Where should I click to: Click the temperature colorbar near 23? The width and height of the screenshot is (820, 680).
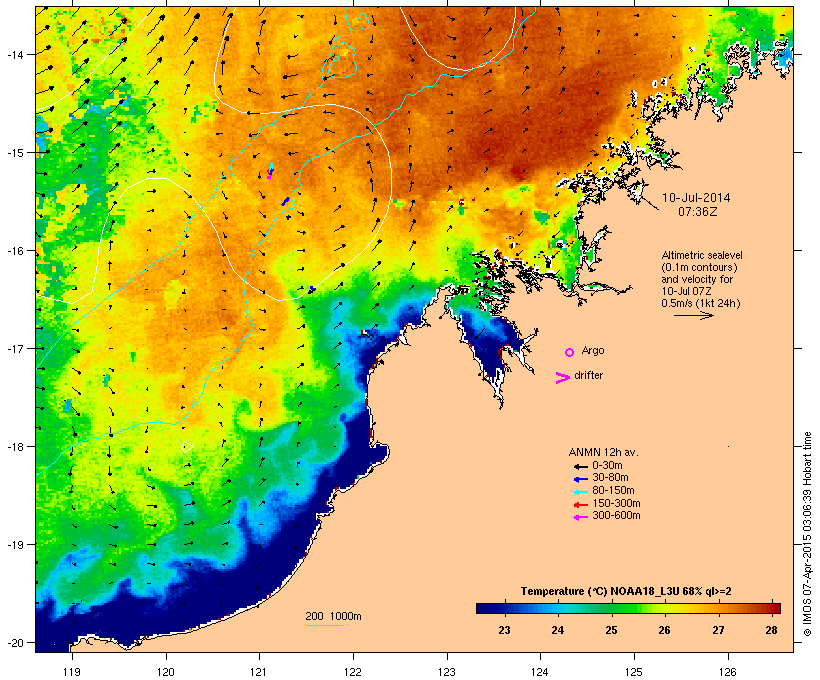click(504, 608)
